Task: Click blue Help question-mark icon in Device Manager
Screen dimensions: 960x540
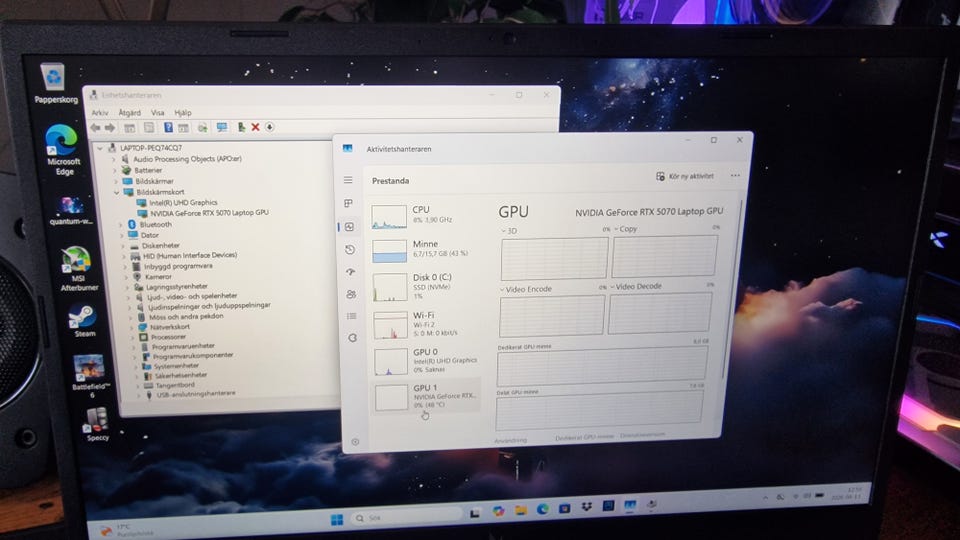Action: (168, 127)
